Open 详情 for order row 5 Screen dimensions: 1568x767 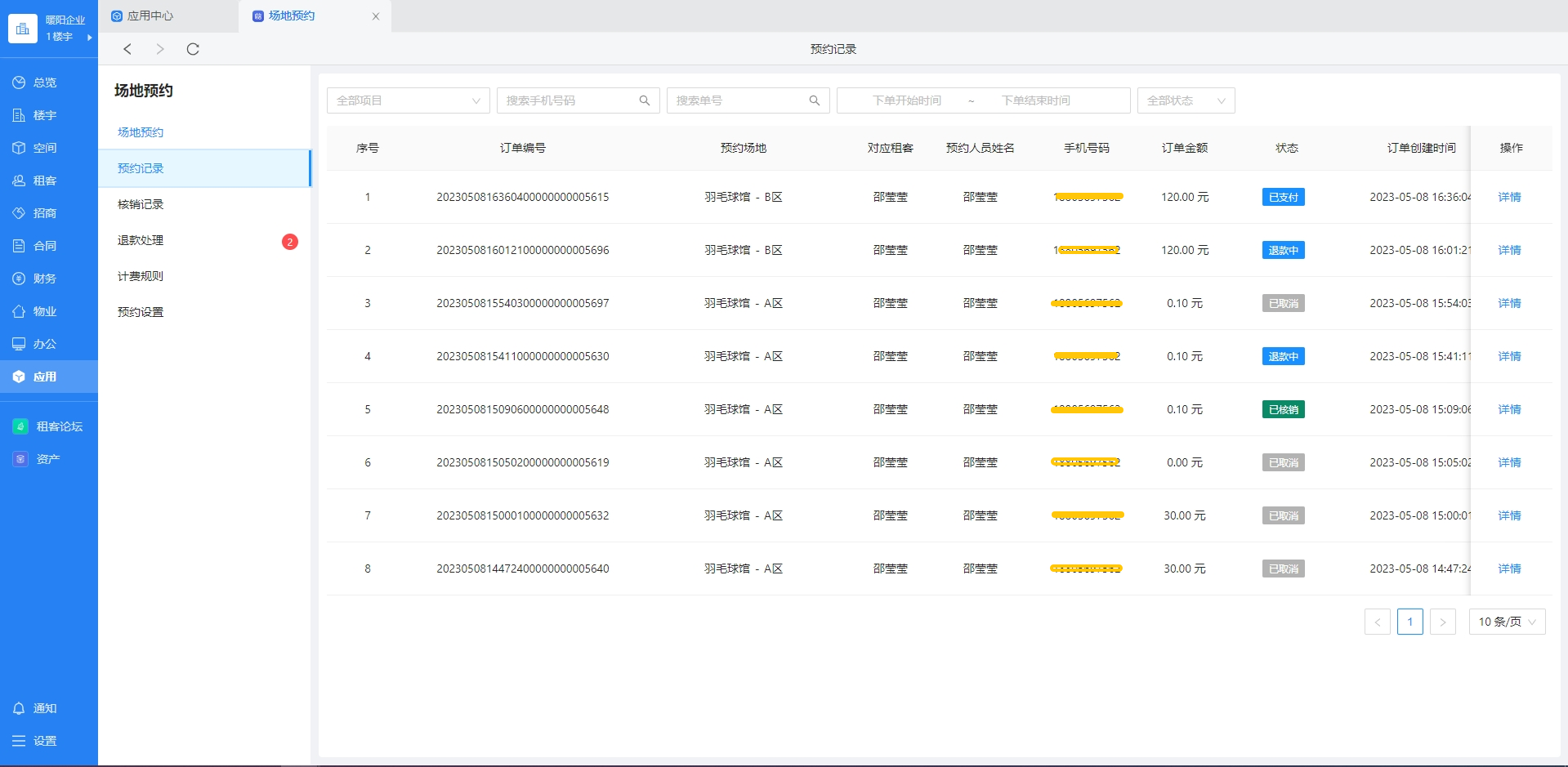(1509, 409)
